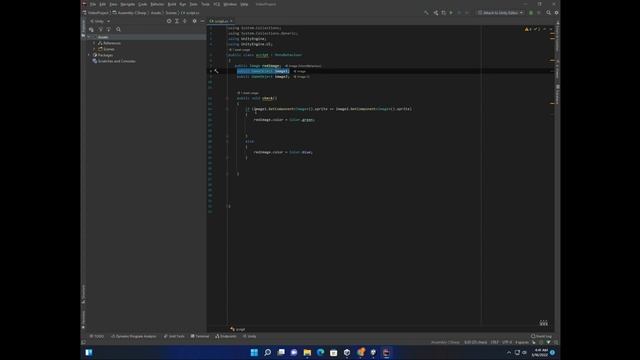This screenshot has height=360, width=640.
Task: Switch to Rider icon in taskbar
Action: coord(386,352)
